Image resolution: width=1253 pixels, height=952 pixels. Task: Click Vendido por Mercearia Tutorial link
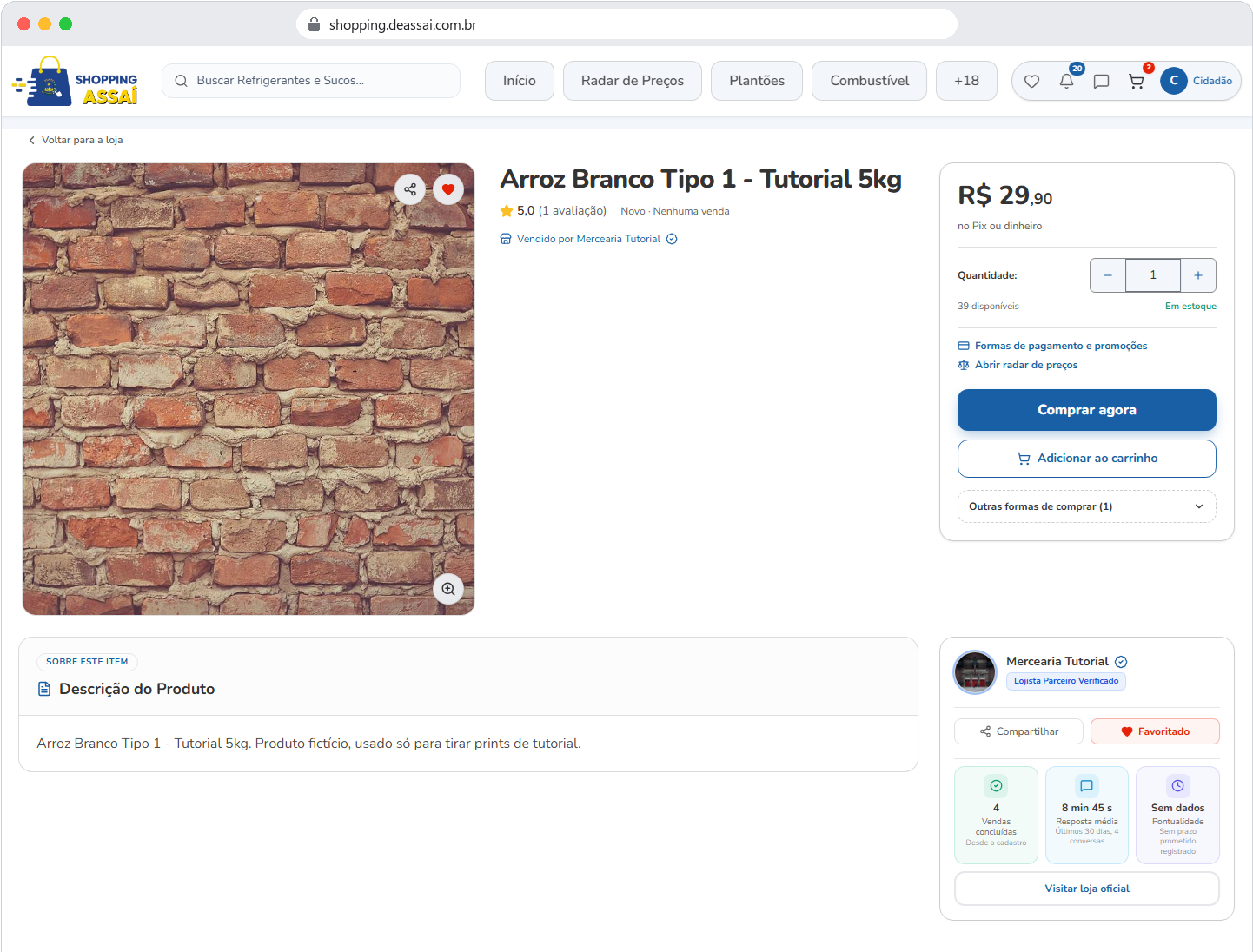[588, 239]
